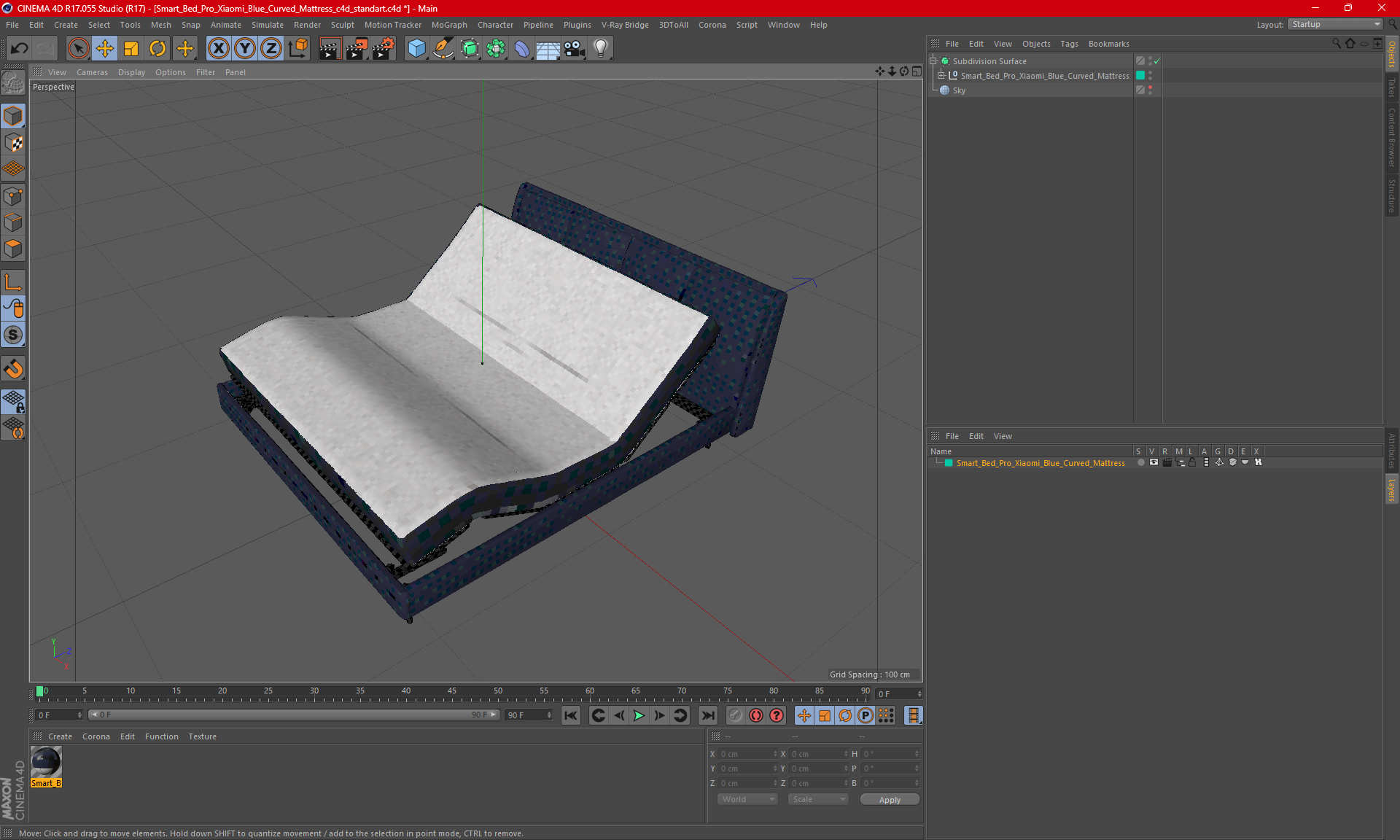The height and width of the screenshot is (840, 1400).
Task: Toggle X axis lock
Action: click(218, 49)
